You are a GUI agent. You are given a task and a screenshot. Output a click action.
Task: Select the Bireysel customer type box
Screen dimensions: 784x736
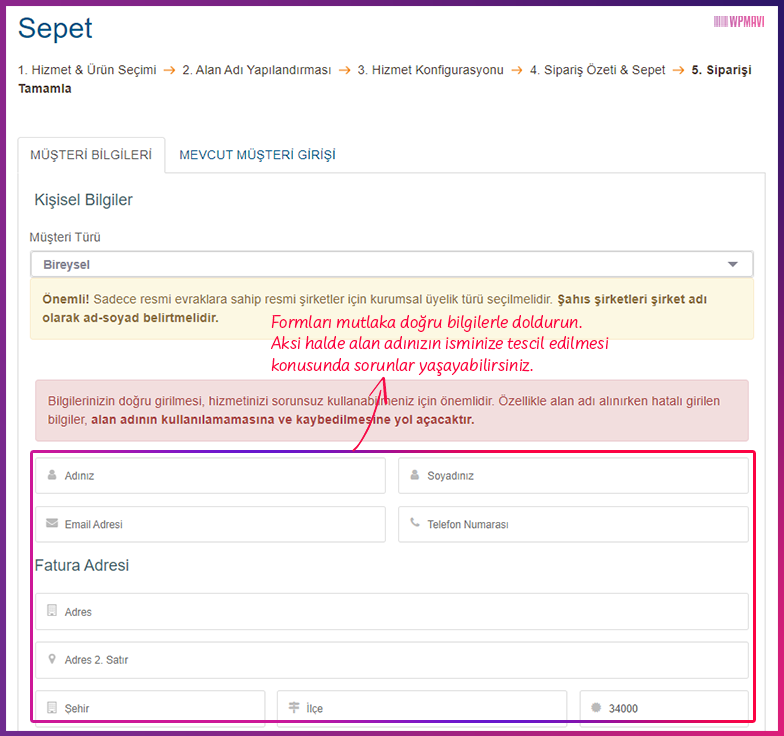tap(392, 264)
